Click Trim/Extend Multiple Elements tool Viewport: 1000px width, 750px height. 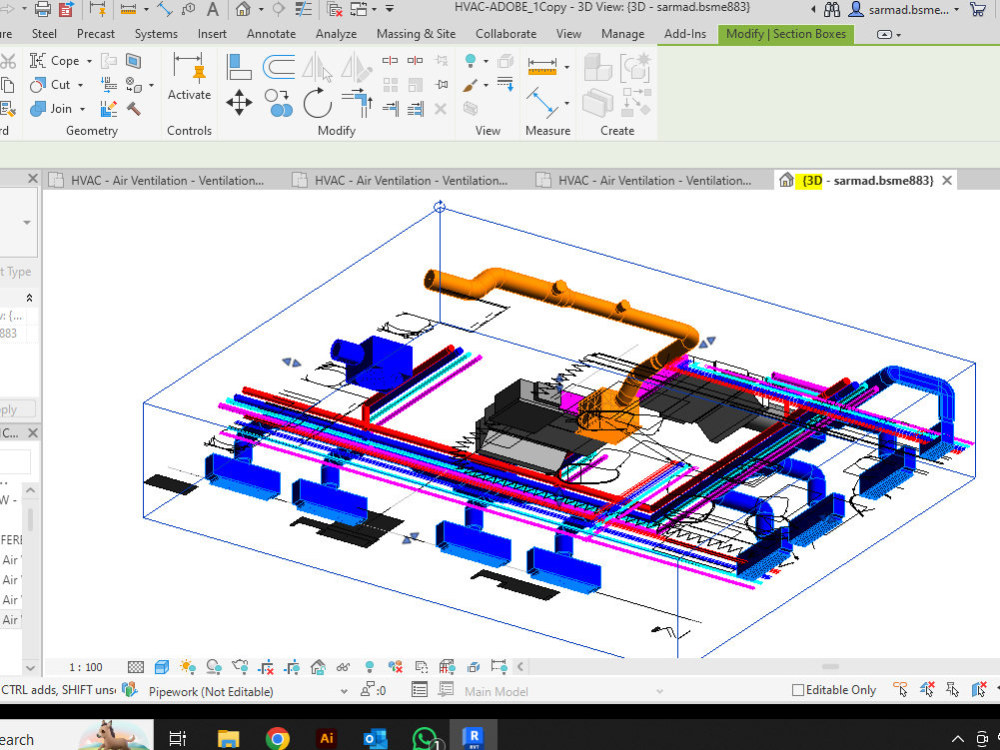415,109
